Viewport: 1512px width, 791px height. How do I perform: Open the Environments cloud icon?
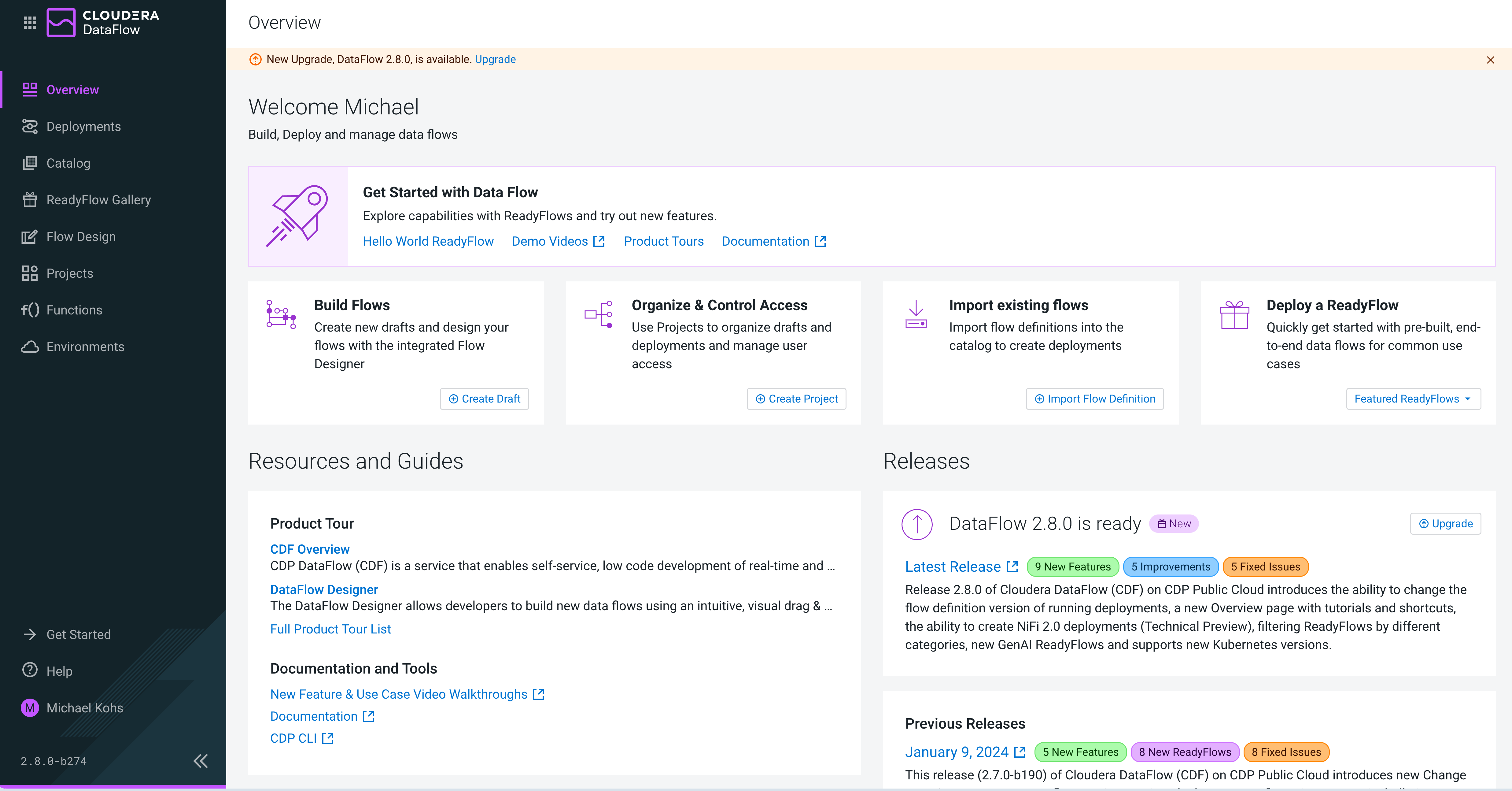click(30, 347)
